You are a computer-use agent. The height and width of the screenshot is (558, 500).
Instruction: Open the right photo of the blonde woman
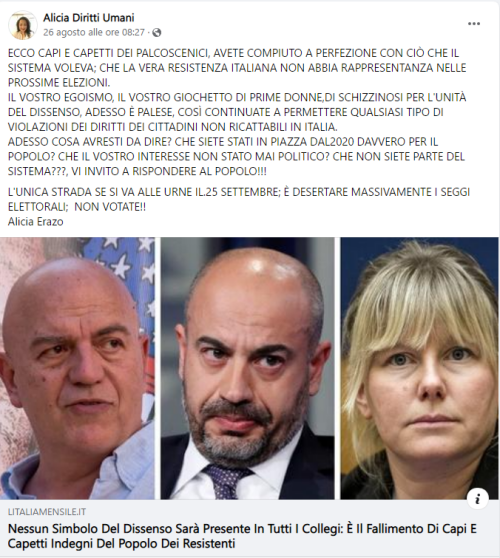pyautogui.click(x=419, y=368)
